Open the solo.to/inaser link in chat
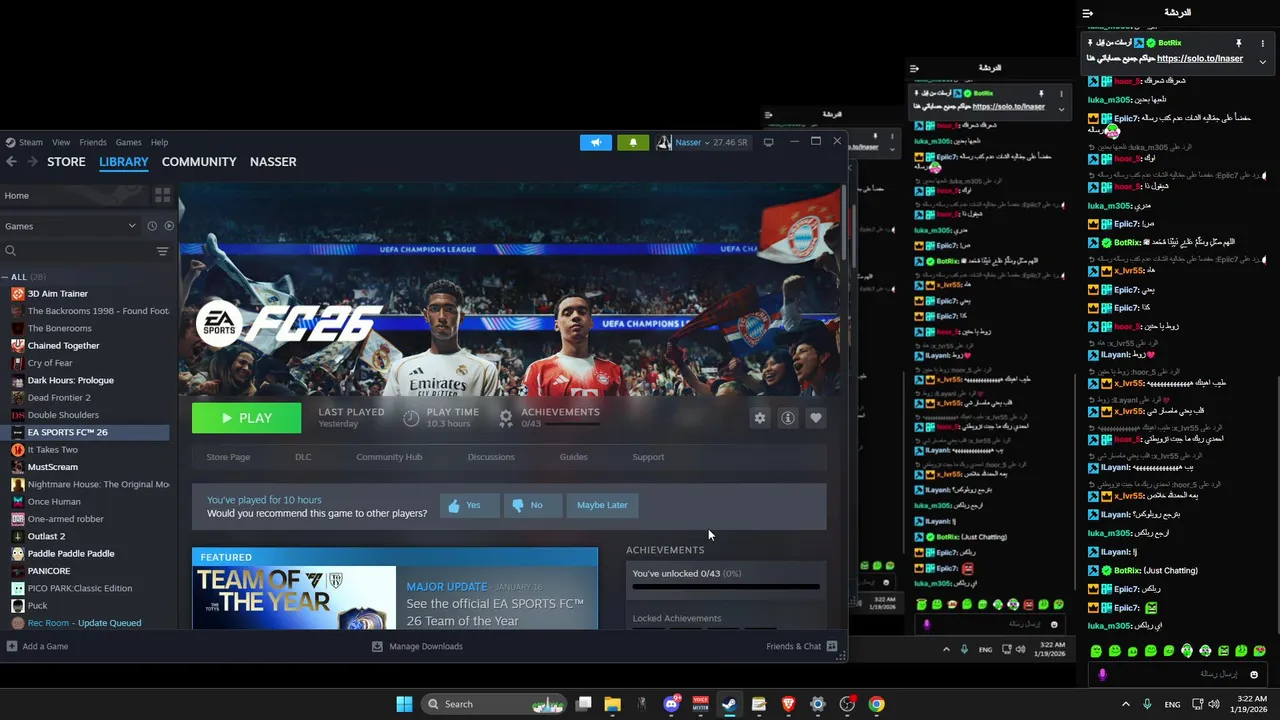 [x=1199, y=59]
